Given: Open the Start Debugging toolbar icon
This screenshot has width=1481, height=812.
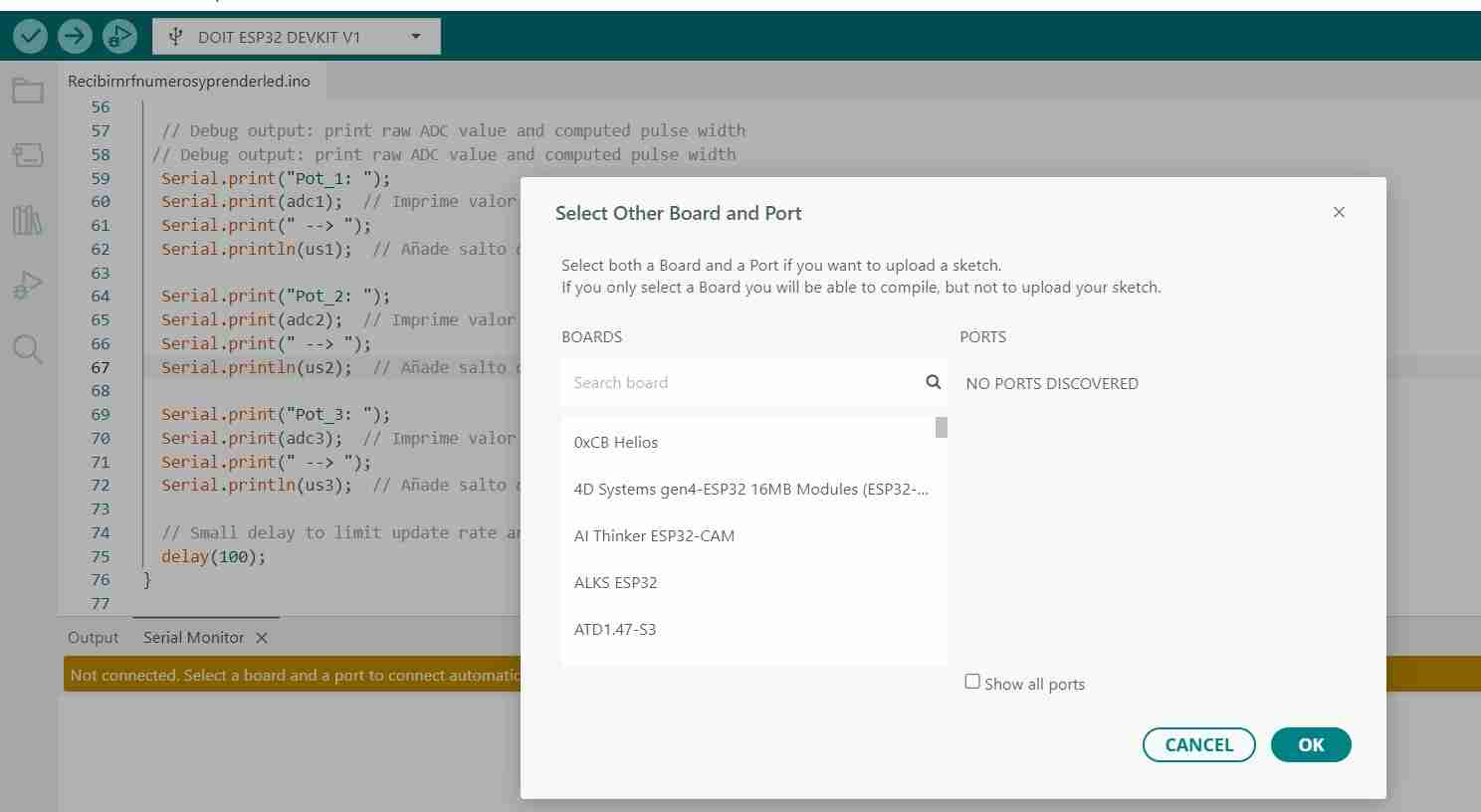Looking at the screenshot, I should tap(118, 36).
